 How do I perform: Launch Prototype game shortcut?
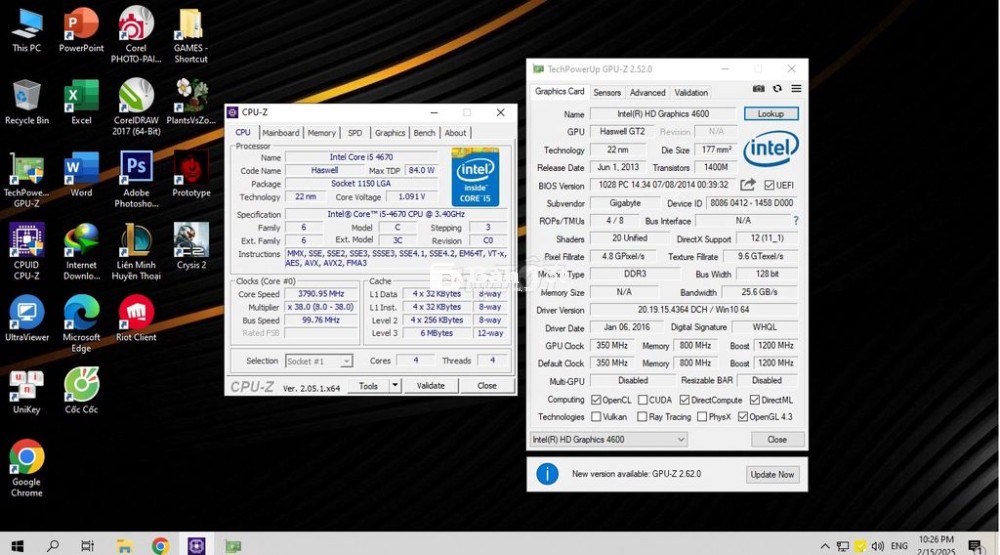click(x=191, y=175)
